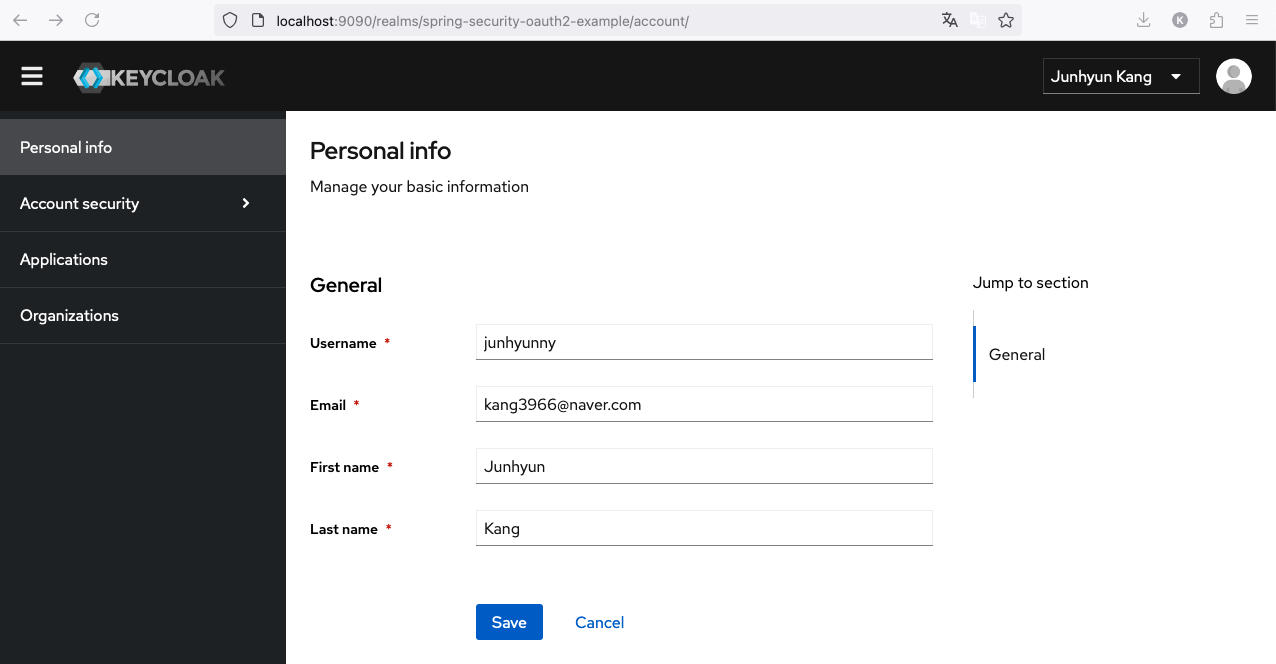Click the Username field with junhyunny

click(704, 342)
